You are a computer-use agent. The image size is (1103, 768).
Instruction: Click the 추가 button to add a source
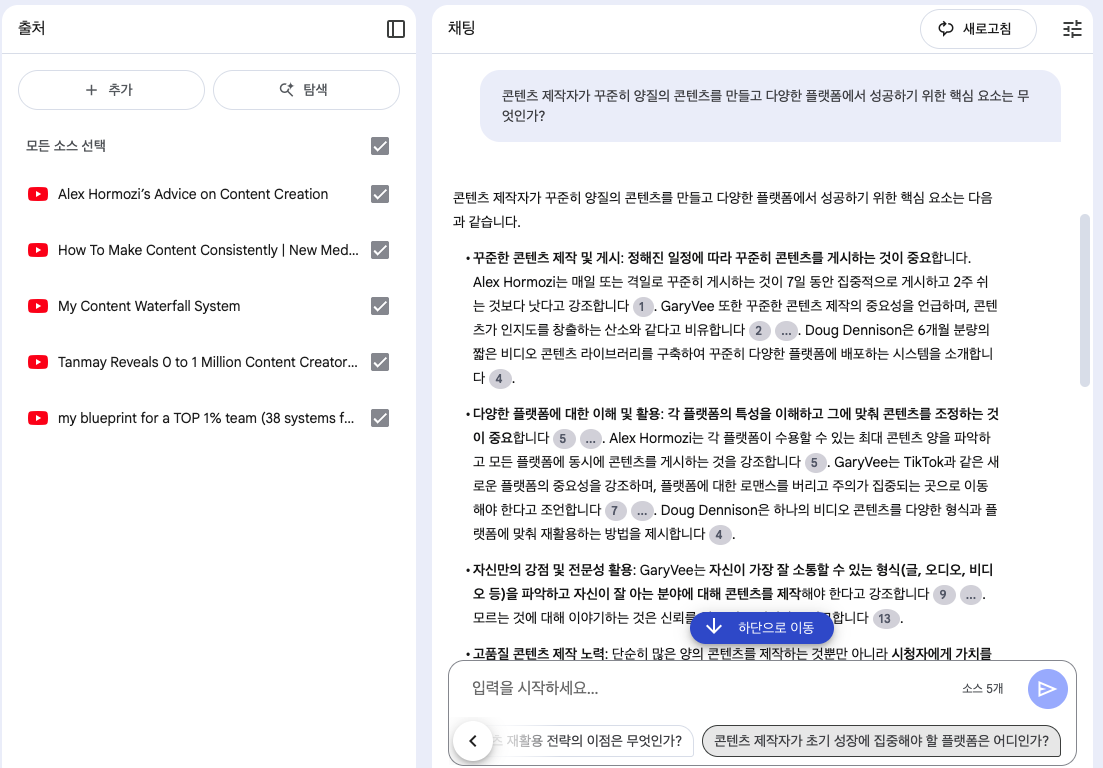[x=111, y=89]
